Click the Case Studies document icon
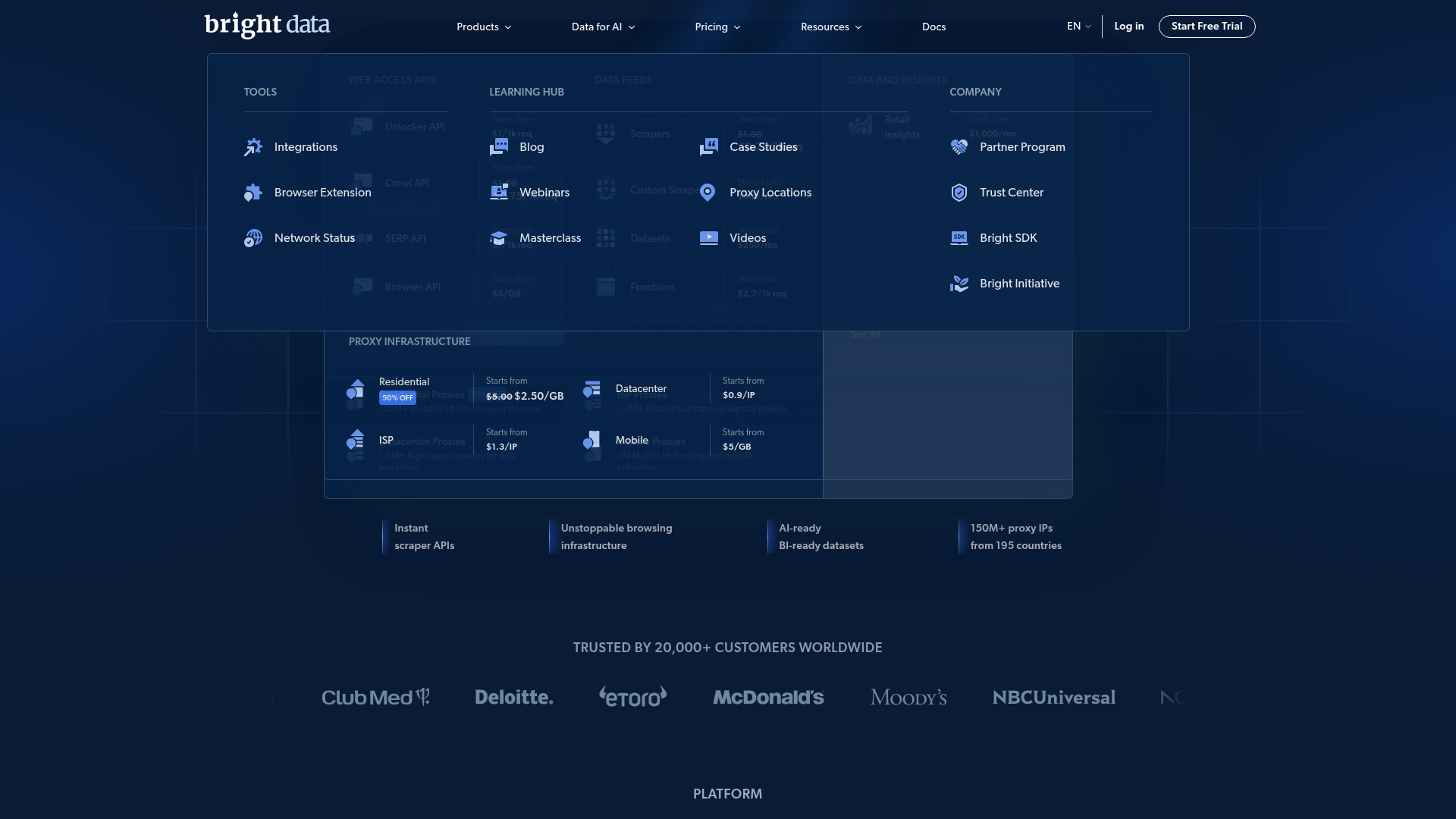 pyautogui.click(x=709, y=146)
